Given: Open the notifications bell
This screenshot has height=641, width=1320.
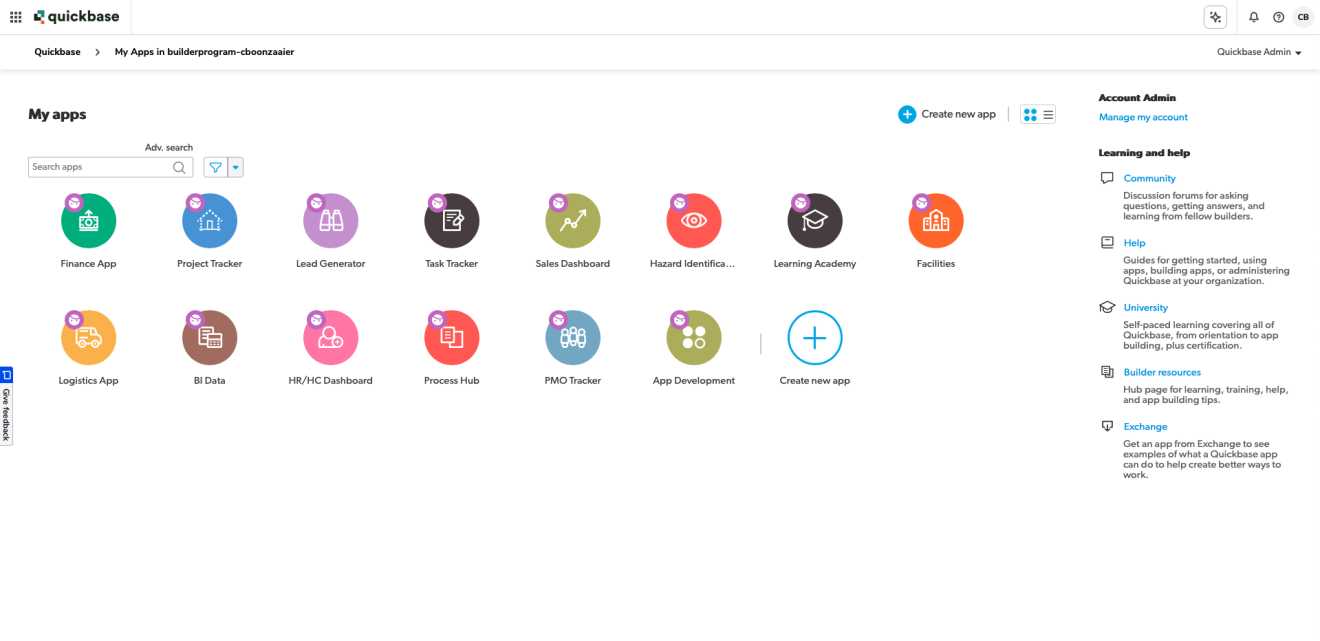Looking at the screenshot, I should [x=1253, y=17].
